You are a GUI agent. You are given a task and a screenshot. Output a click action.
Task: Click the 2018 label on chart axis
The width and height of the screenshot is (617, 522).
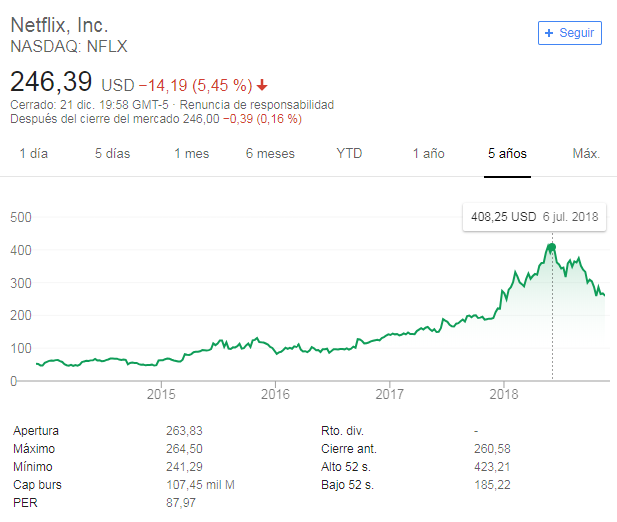tap(504, 394)
